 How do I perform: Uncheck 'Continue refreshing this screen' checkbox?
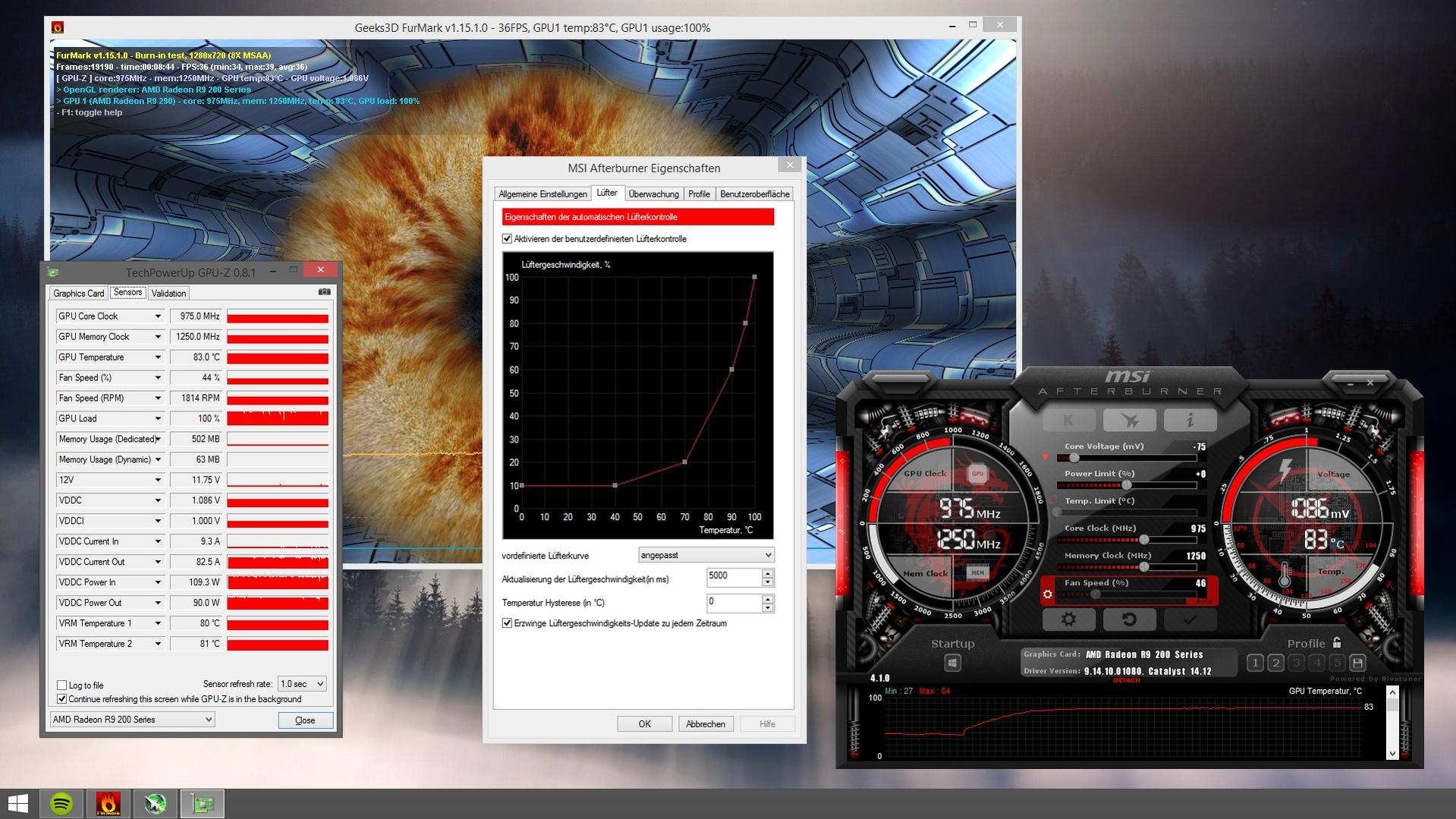point(62,699)
